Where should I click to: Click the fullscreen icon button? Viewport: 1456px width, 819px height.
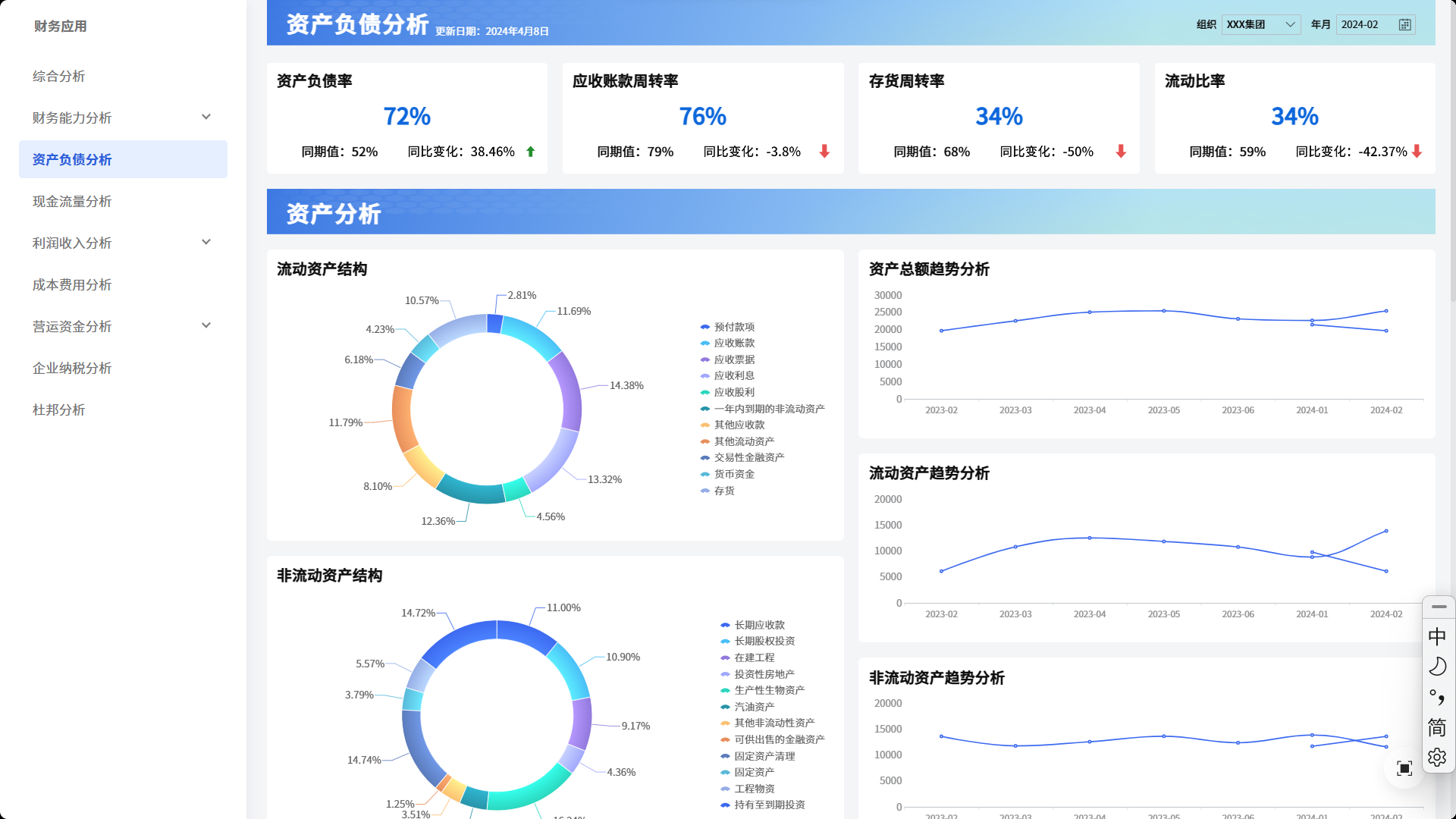pos(1404,768)
